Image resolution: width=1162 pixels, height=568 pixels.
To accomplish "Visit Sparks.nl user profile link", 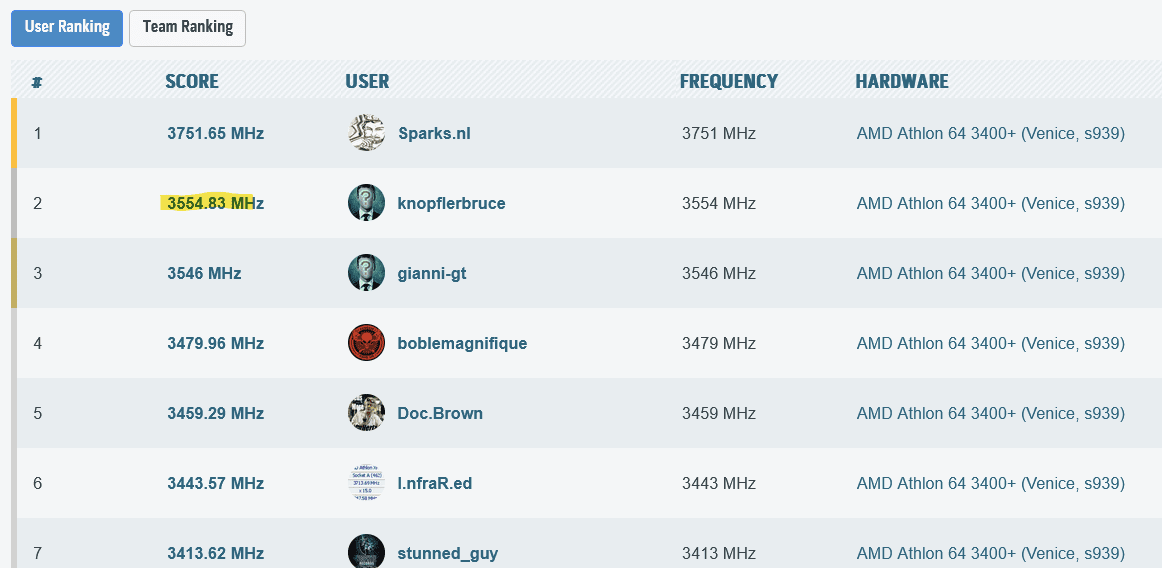I will coord(434,133).
